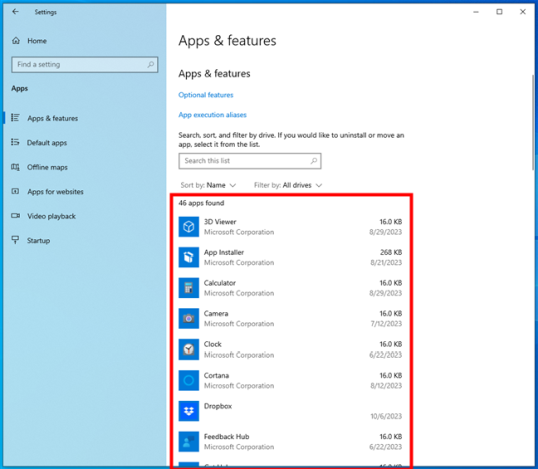The height and width of the screenshot is (469, 538).
Task: Go to Apps & features page
Action: (x=52, y=118)
